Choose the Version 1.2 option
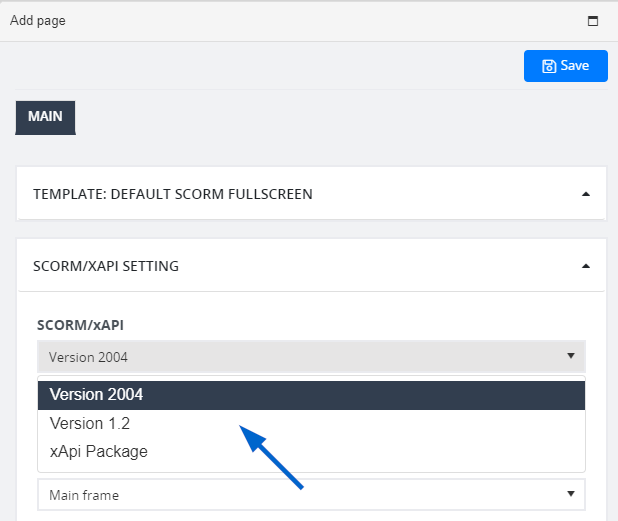Screen dimensions: 618x521 click(311, 424)
